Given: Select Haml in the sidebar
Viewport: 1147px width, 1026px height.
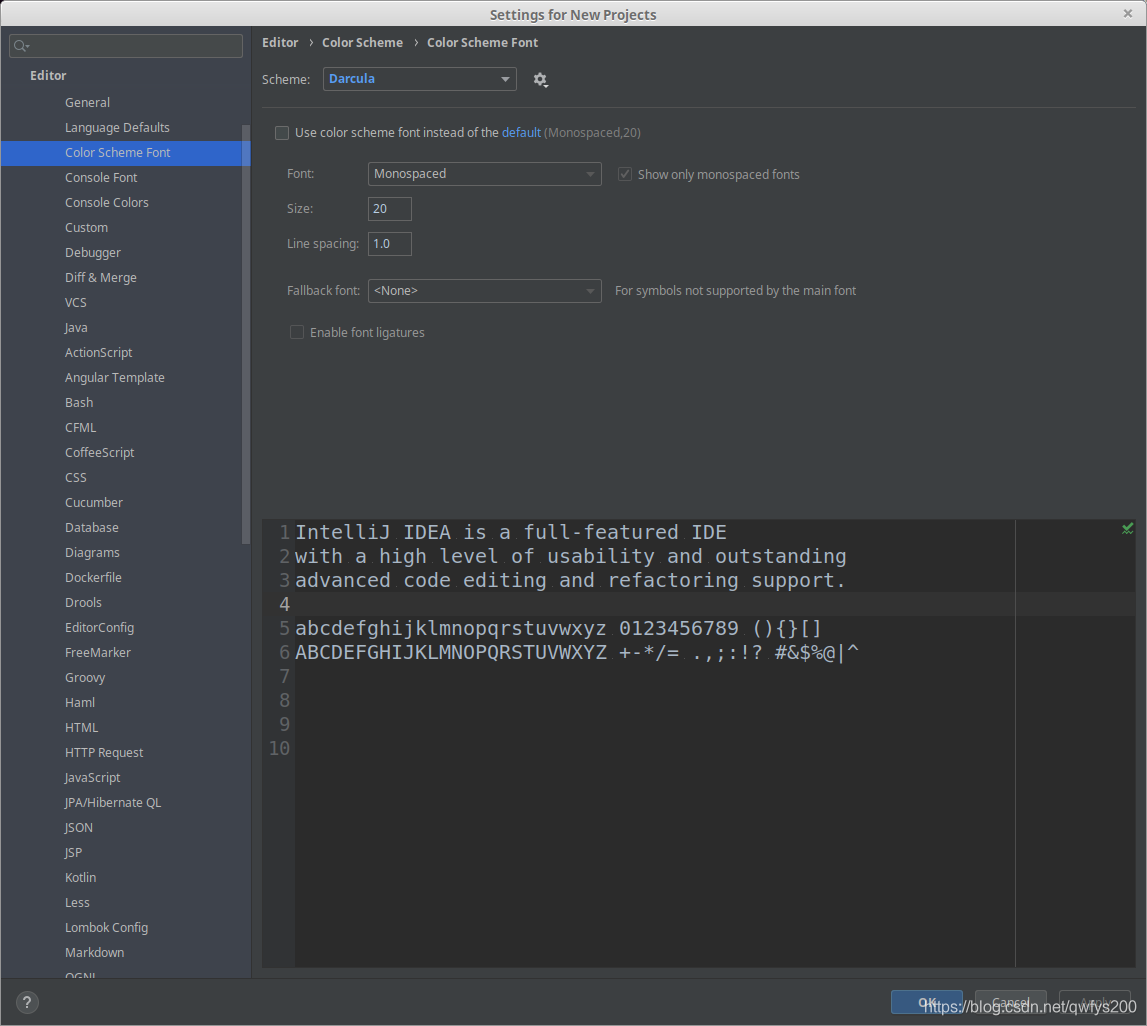Looking at the screenshot, I should [80, 702].
